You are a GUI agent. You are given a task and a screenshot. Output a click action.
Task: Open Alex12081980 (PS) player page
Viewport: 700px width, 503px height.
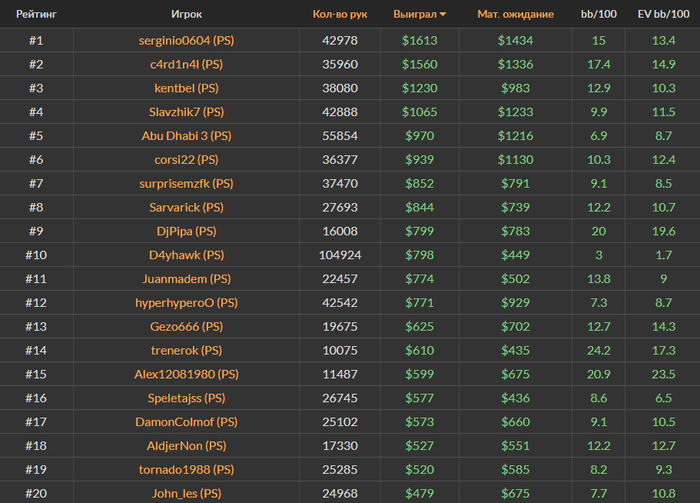[x=187, y=374]
